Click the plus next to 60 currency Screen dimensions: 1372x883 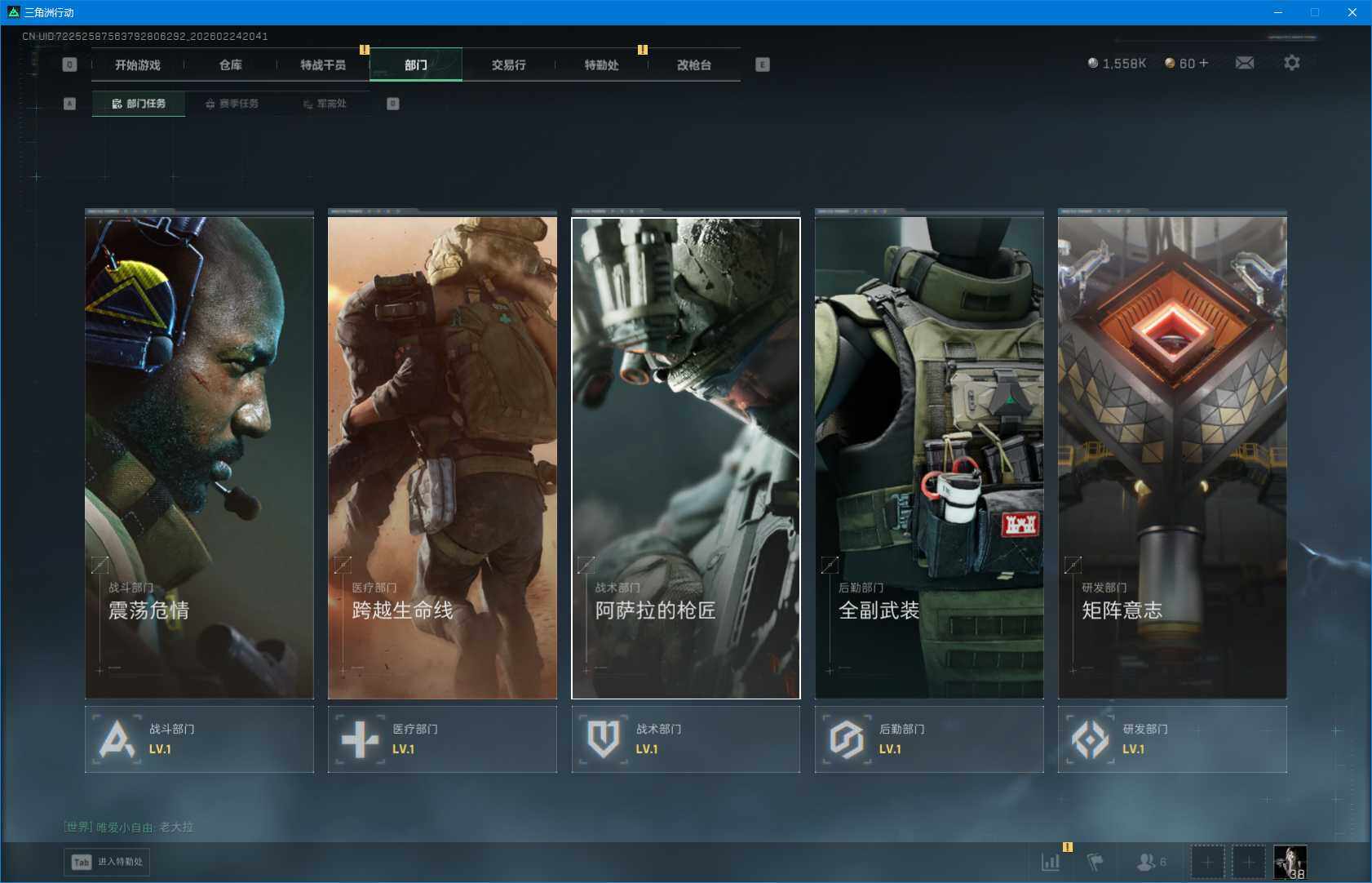pos(1203,63)
